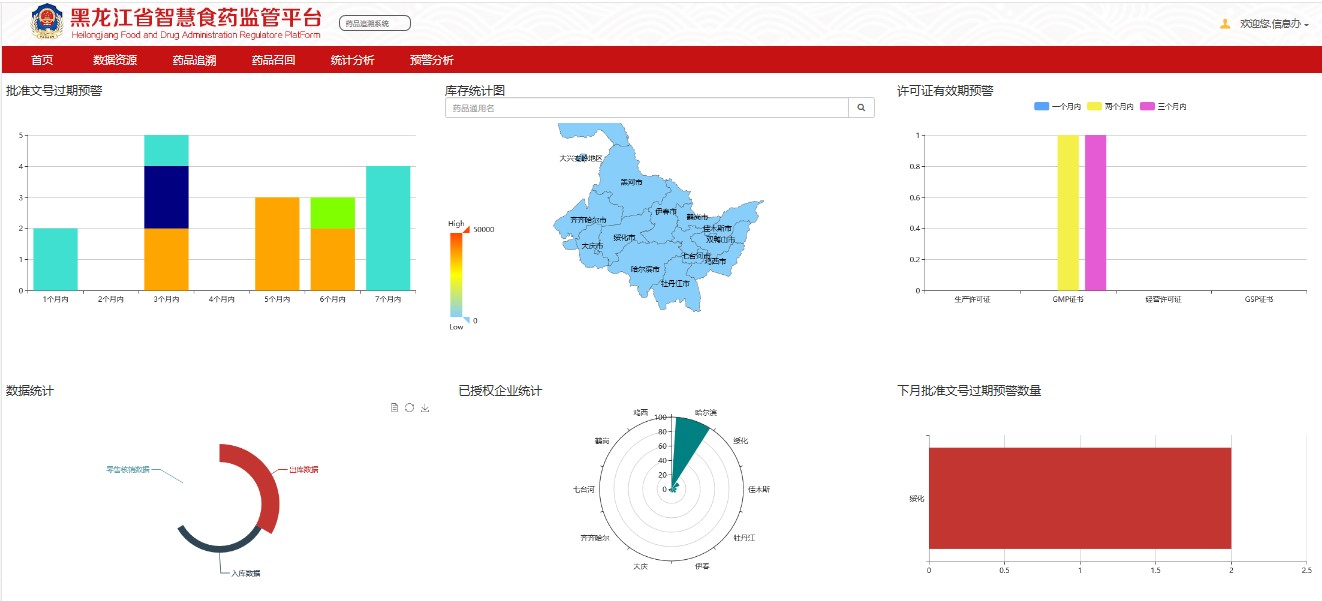Click orange 5个月内 bar
1322x601 pixels.
[x=277, y=244]
